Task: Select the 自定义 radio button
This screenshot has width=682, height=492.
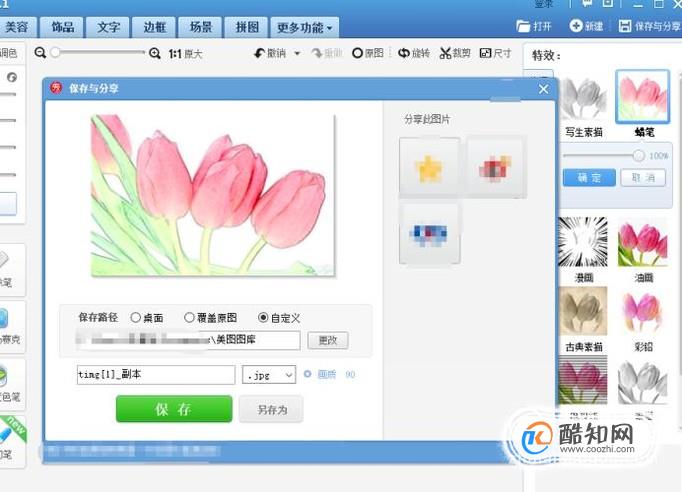Action: pyautogui.click(x=263, y=318)
